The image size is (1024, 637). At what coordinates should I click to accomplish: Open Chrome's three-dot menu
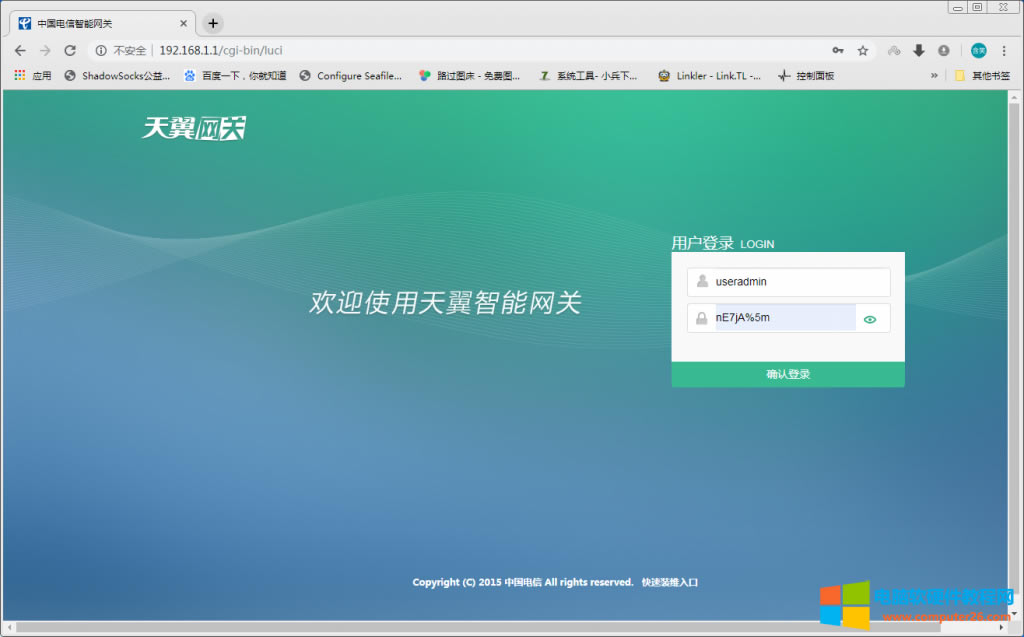[1004, 50]
